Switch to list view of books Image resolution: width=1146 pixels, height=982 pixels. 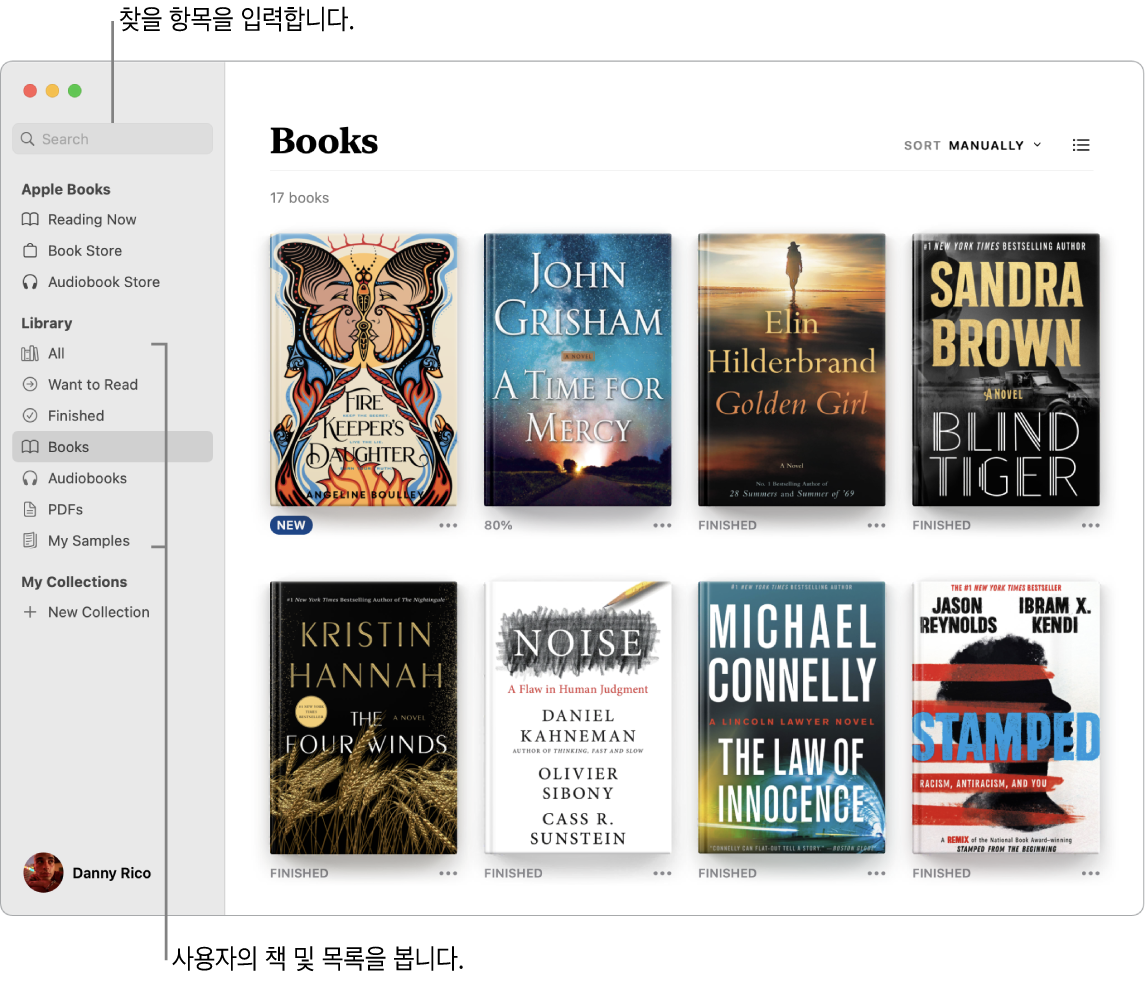point(1081,145)
